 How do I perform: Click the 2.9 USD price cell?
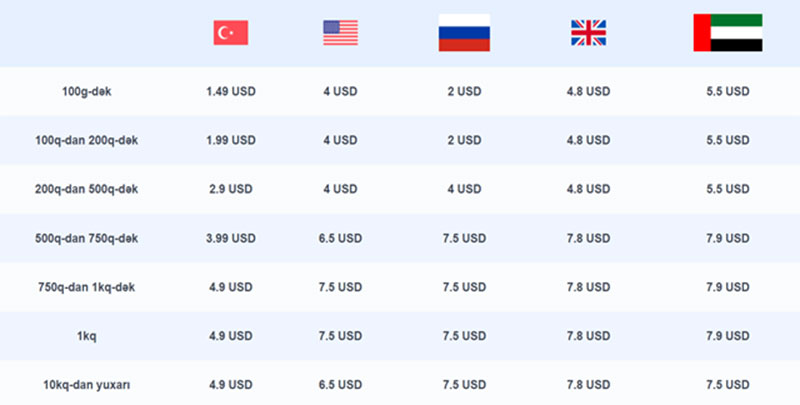pyautogui.click(x=231, y=189)
